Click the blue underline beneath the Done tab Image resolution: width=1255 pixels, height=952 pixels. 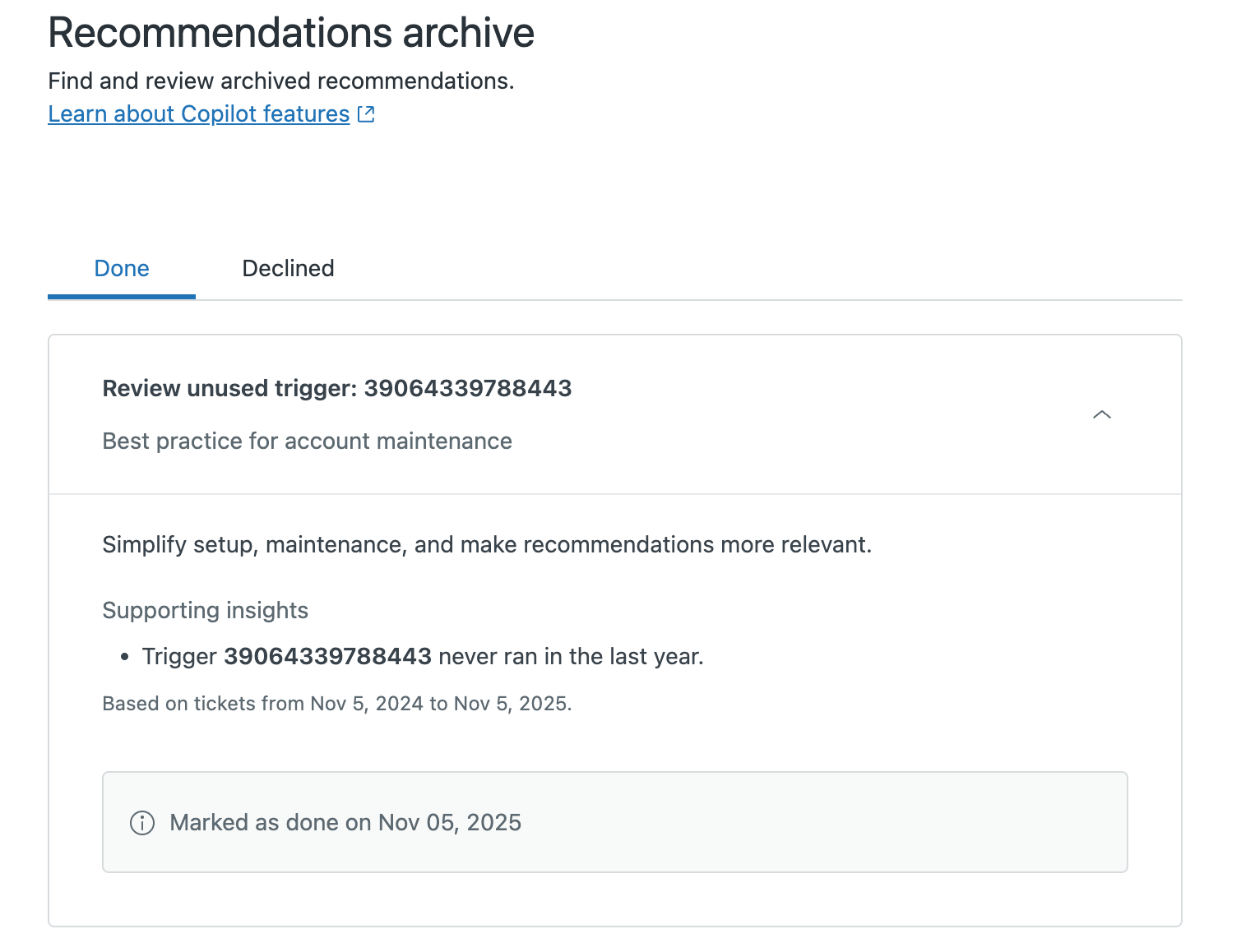point(122,296)
